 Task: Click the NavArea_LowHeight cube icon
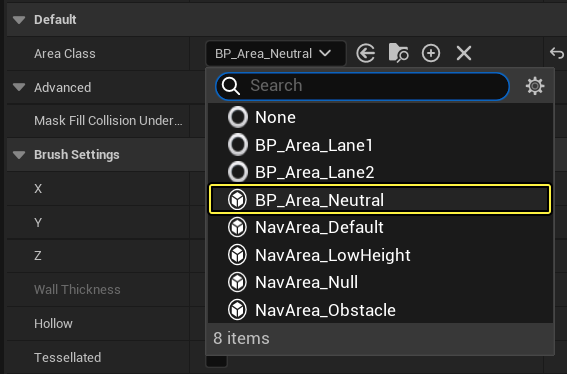coord(238,255)
